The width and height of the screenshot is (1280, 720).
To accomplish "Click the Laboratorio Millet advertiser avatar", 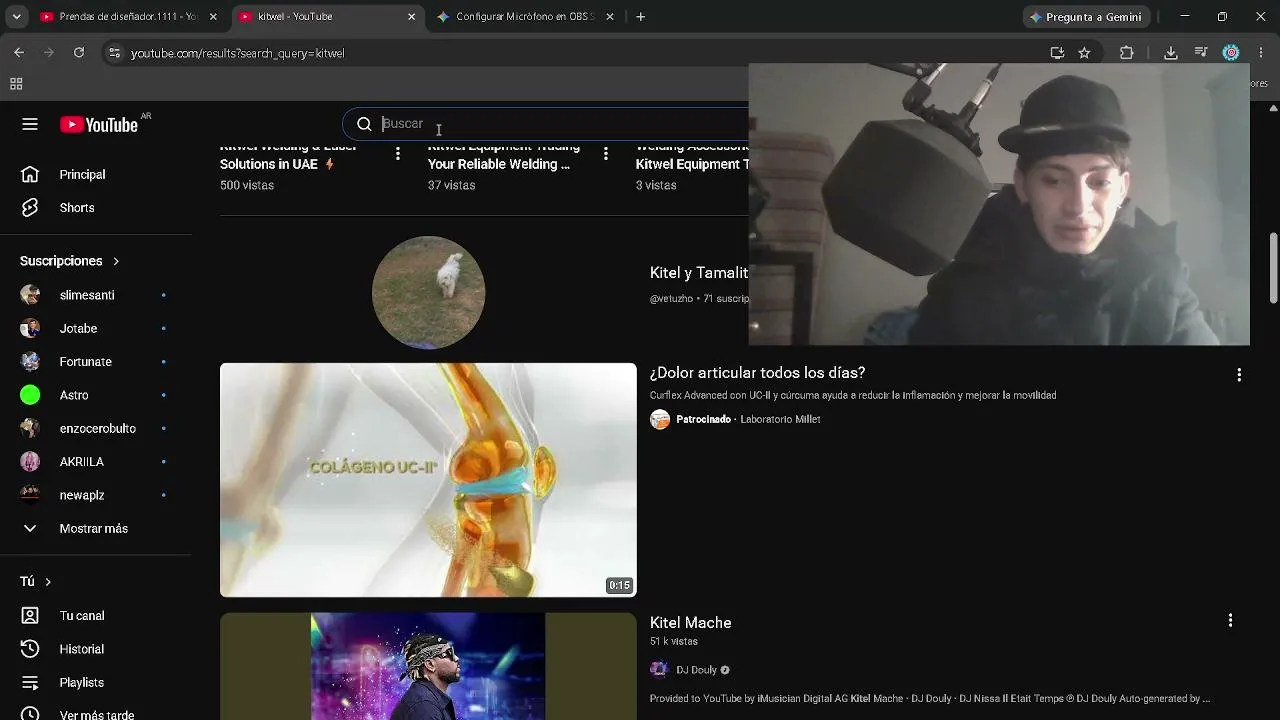I will tap(660, 420).
